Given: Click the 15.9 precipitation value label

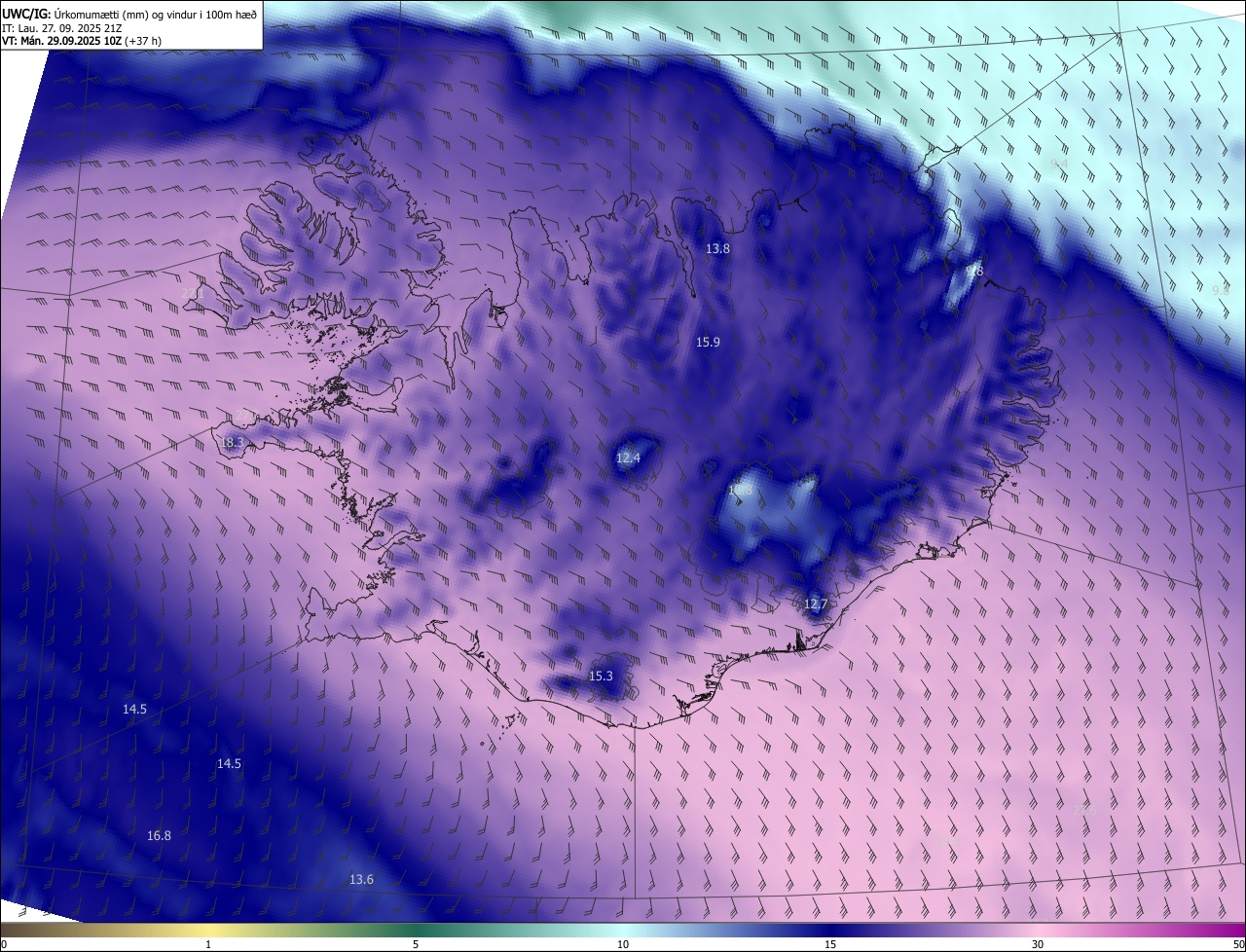Looking at the screenshot, I should coord(708,343).
